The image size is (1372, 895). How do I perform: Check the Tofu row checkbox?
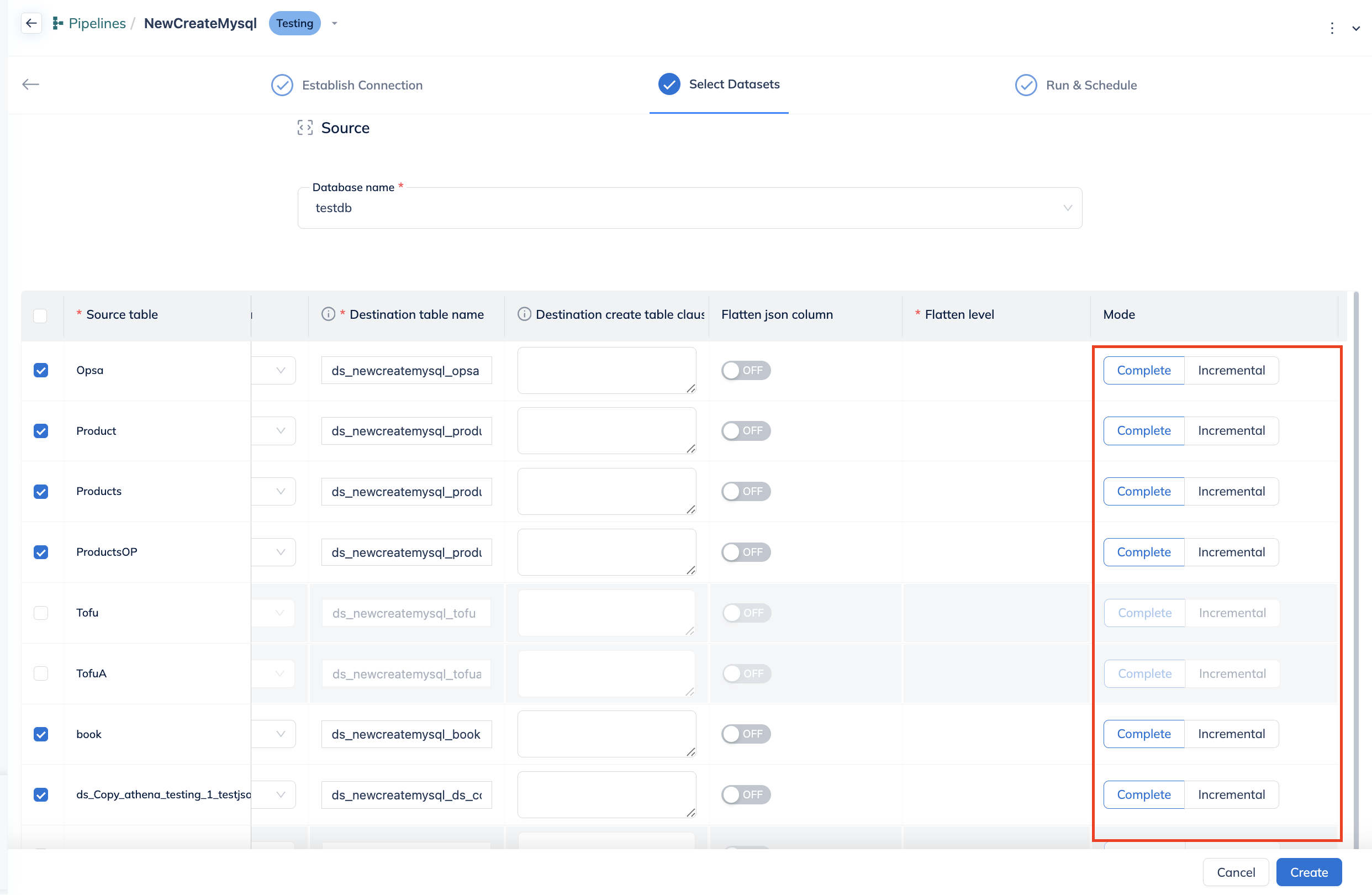pos(41,613)
